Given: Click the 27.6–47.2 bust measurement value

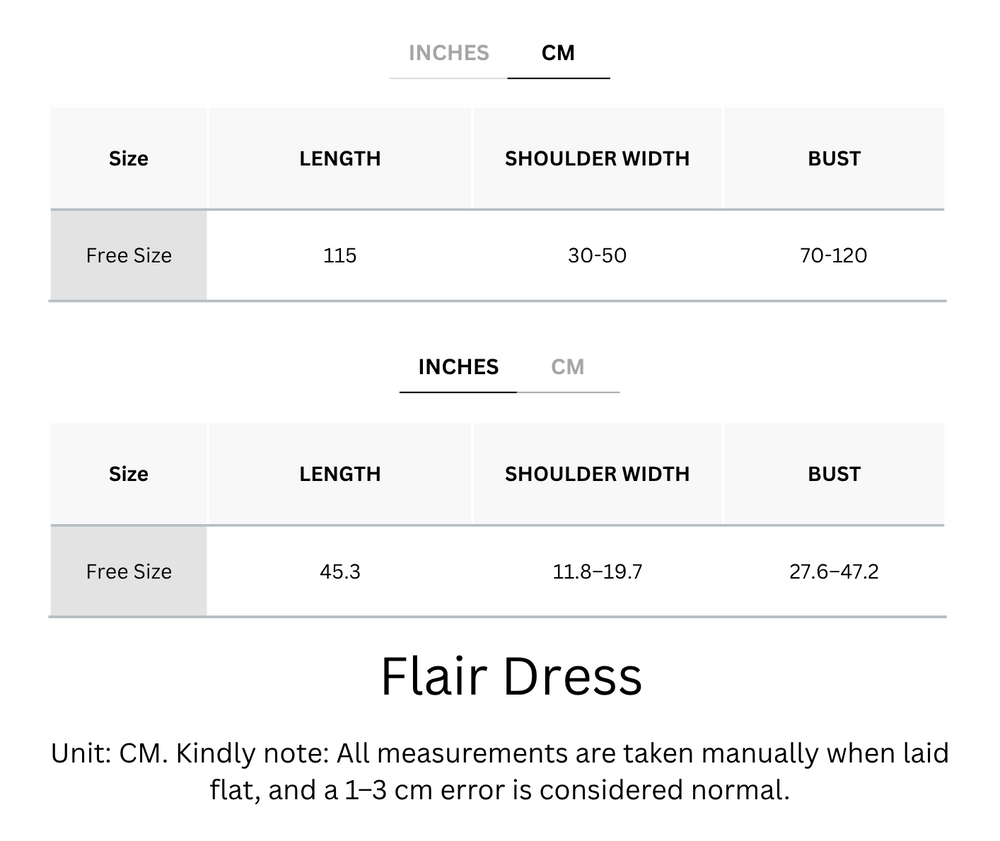Looking at the screenshot, I should 834,571.
